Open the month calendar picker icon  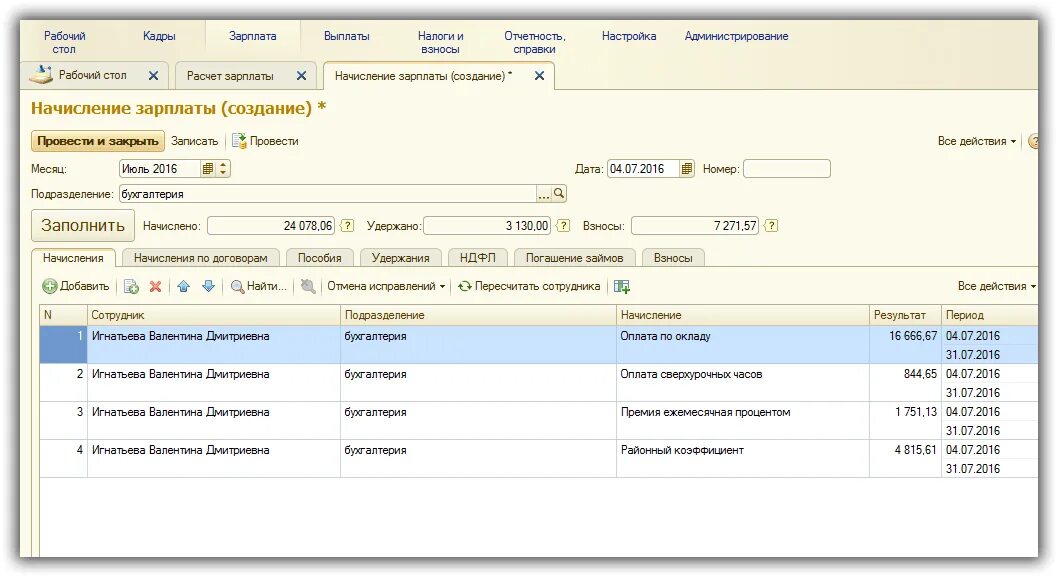pos(208,169)
